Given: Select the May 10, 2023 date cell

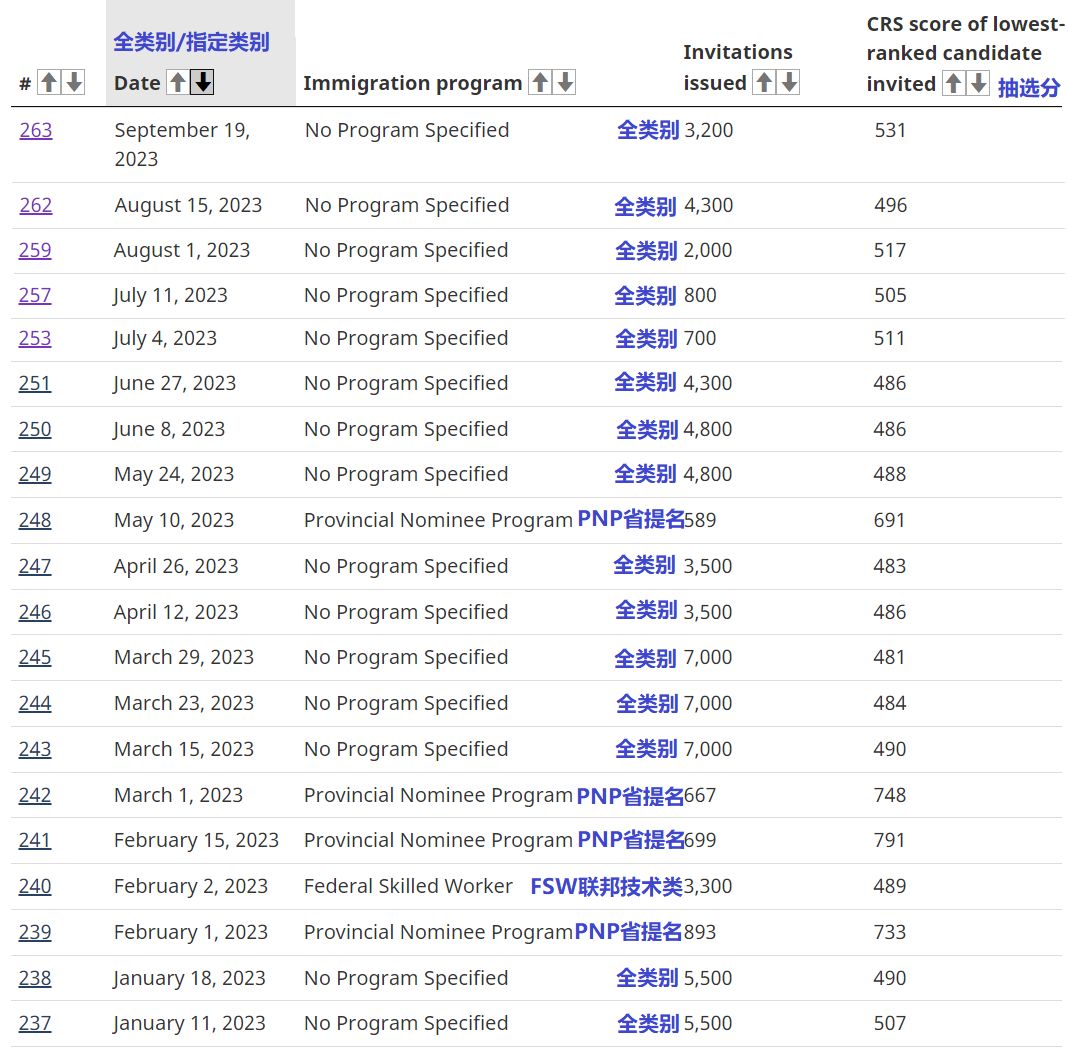Looking at the screenshot, I should pos(174,520).
